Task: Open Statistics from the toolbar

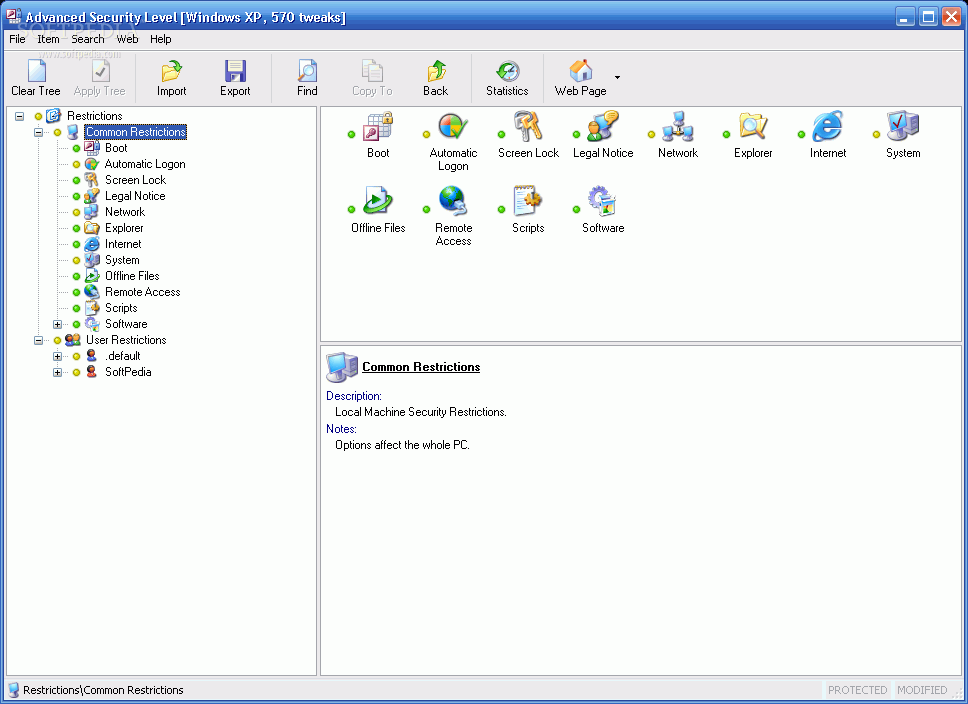Action: [507, 78]
